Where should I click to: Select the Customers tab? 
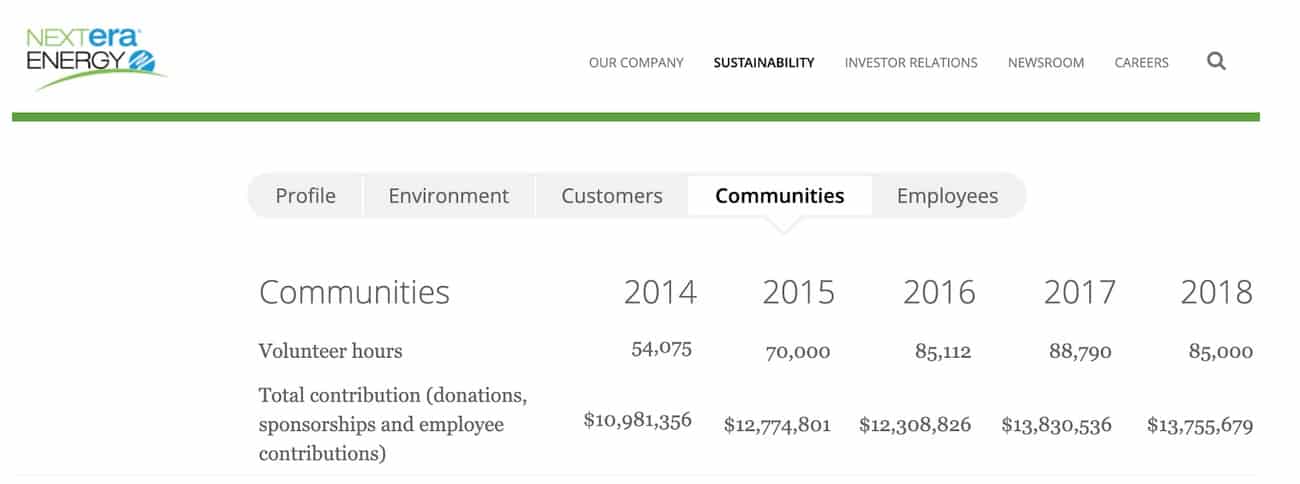pos(612,196)
